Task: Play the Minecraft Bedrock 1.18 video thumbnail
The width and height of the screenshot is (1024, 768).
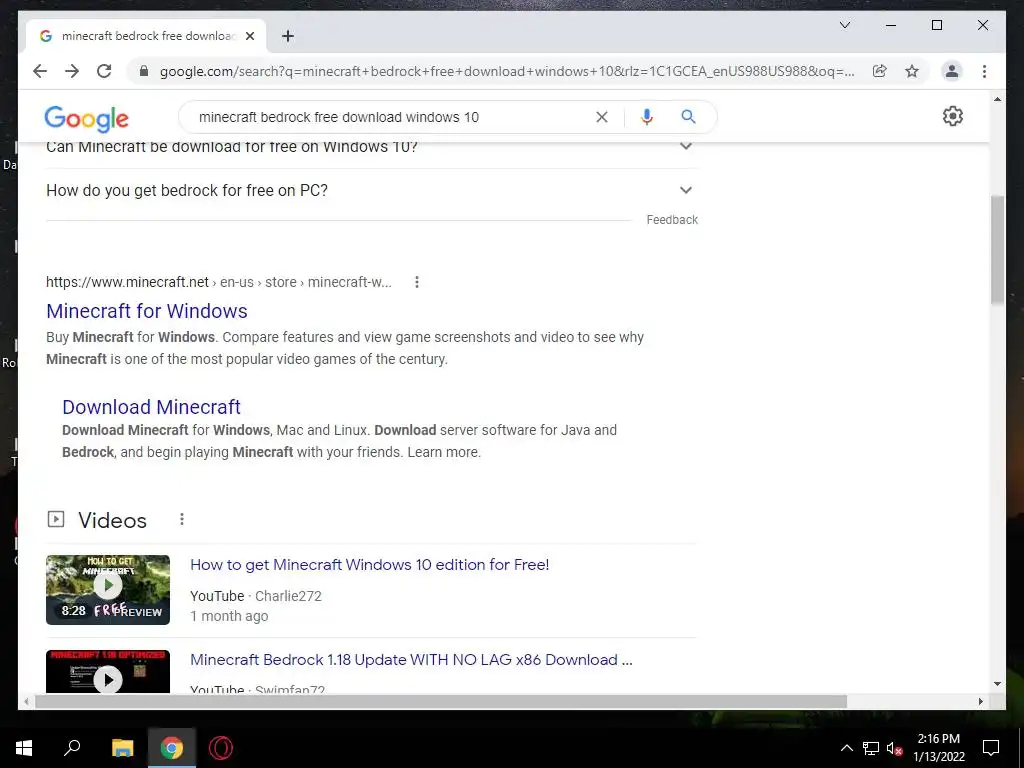Action: (108, 671)
